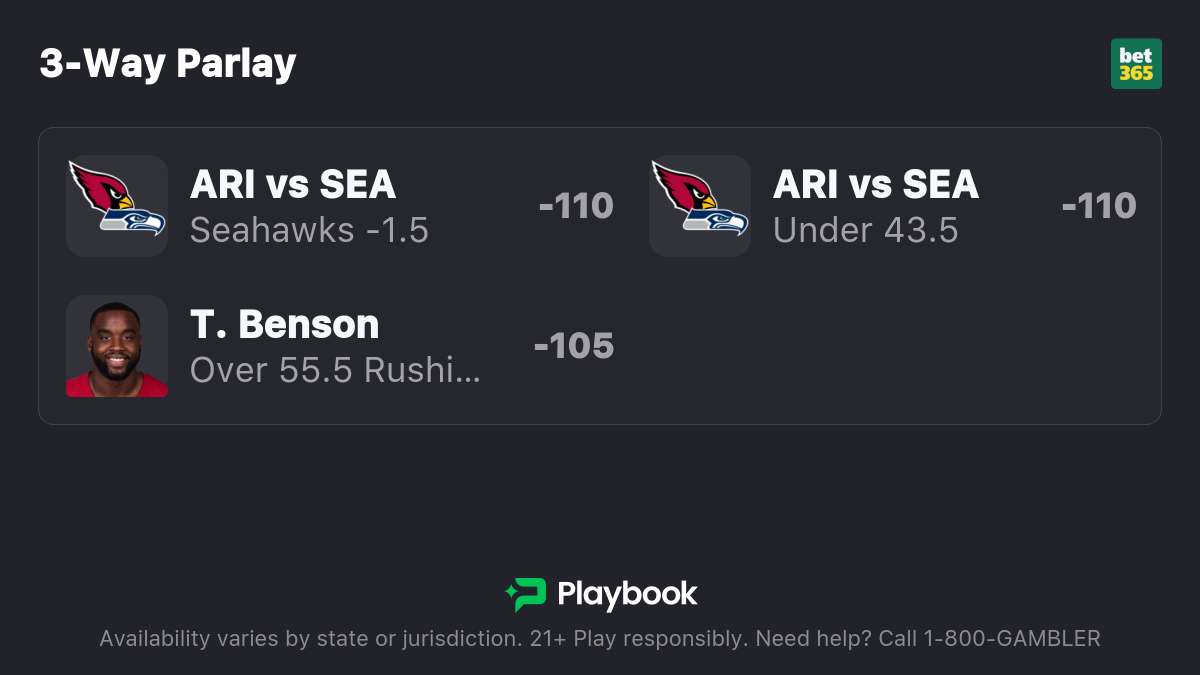1200x675 pixels.
Task: Open T. Benson's player headshot
Action: point(117,346)
